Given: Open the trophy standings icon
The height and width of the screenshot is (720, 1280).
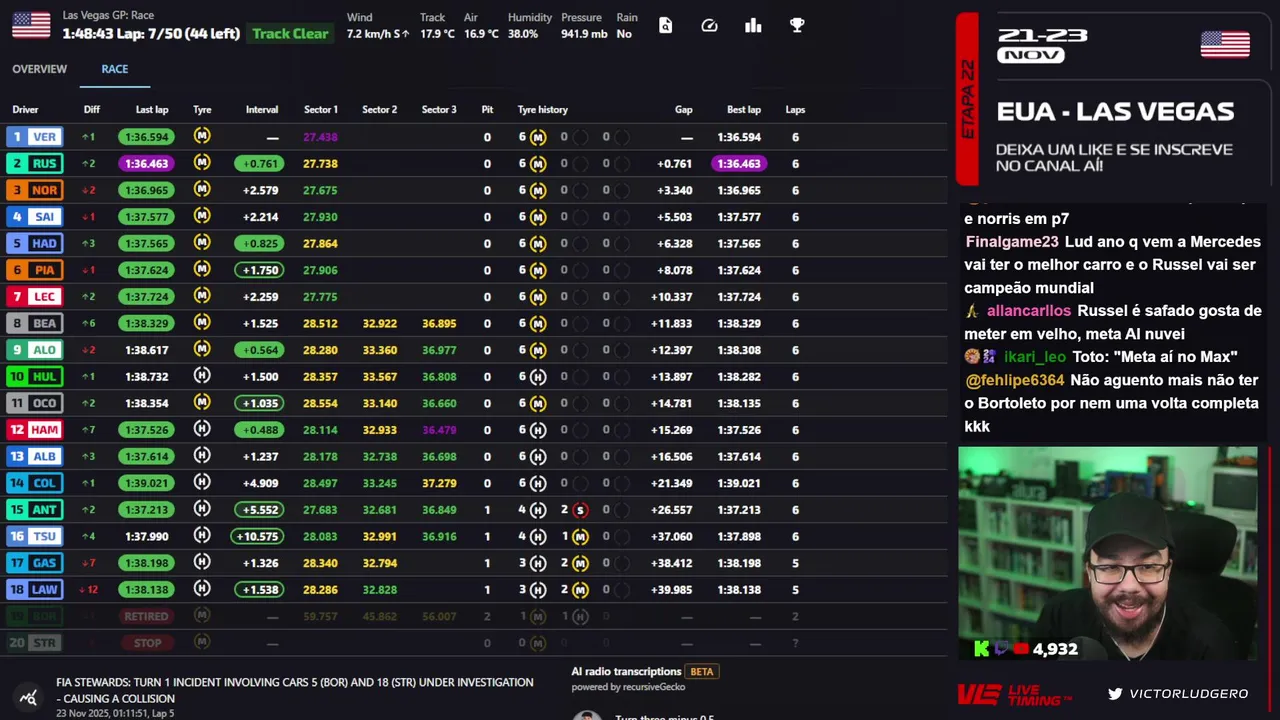Looking at the screenshot, I should coord(797,26).
